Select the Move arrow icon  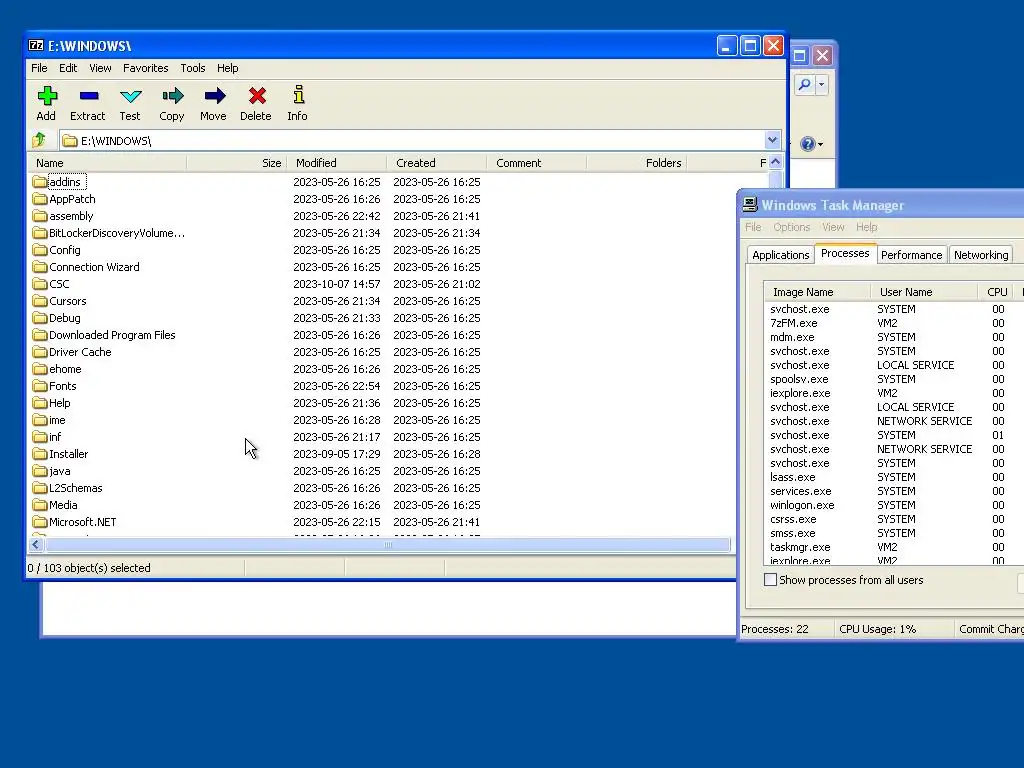(x=214, y=96)
